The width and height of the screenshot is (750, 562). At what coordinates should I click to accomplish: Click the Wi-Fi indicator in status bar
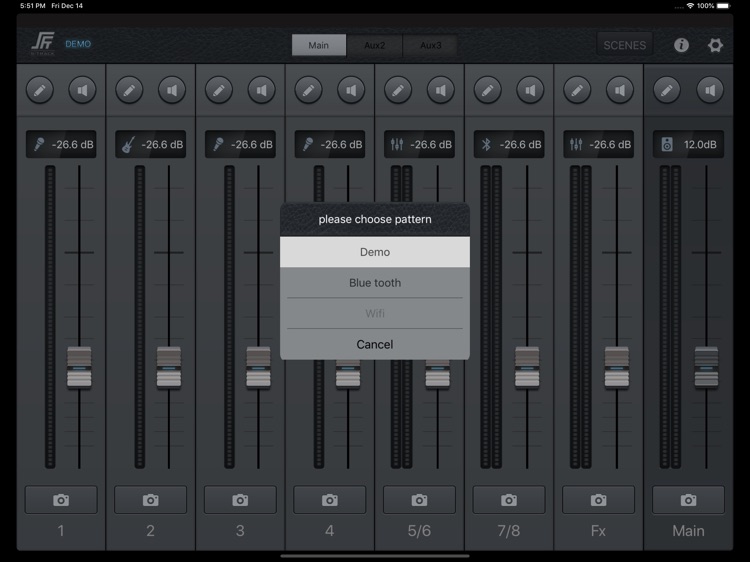[690, 6]
